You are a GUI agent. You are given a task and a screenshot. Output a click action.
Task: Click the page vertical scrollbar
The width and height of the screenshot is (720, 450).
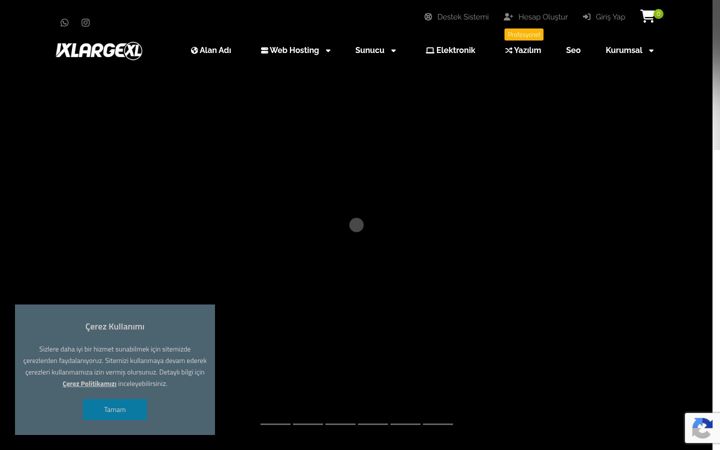point(716,73)
